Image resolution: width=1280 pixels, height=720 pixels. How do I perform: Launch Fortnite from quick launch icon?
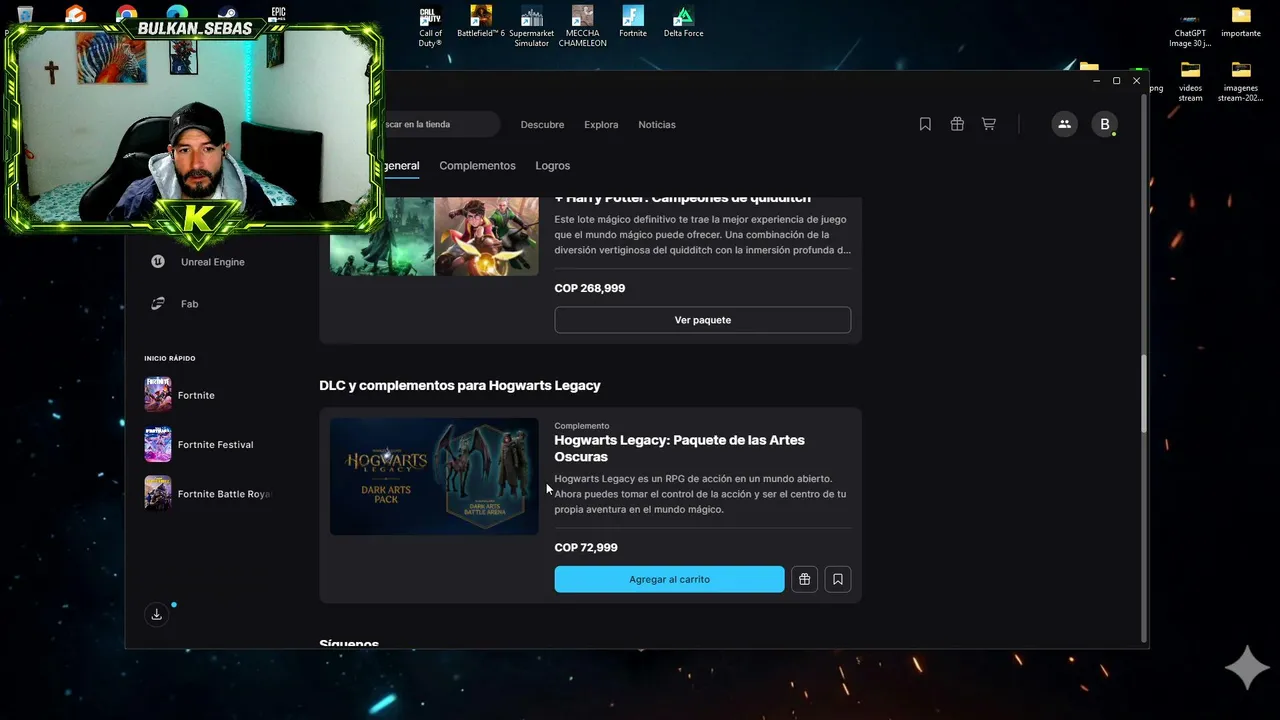(x=158, y=395)
